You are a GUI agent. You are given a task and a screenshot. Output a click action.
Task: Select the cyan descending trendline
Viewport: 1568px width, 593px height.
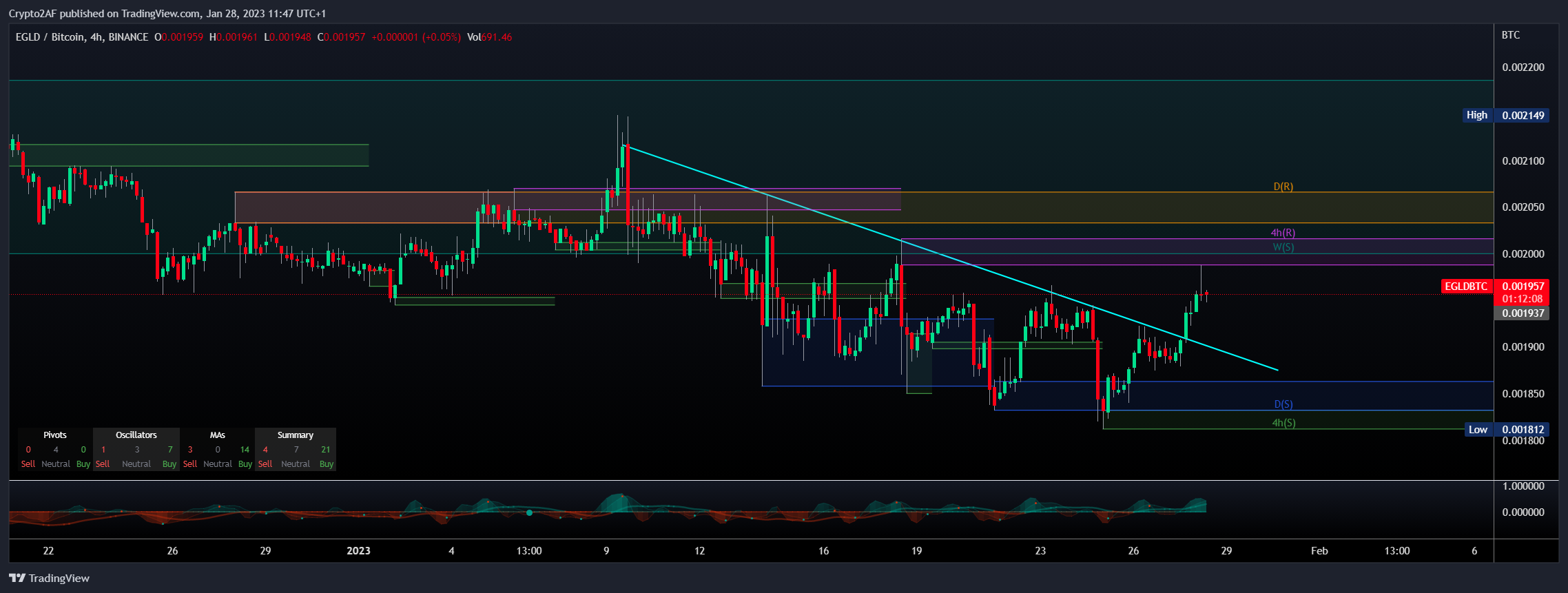tap(951, 258)
